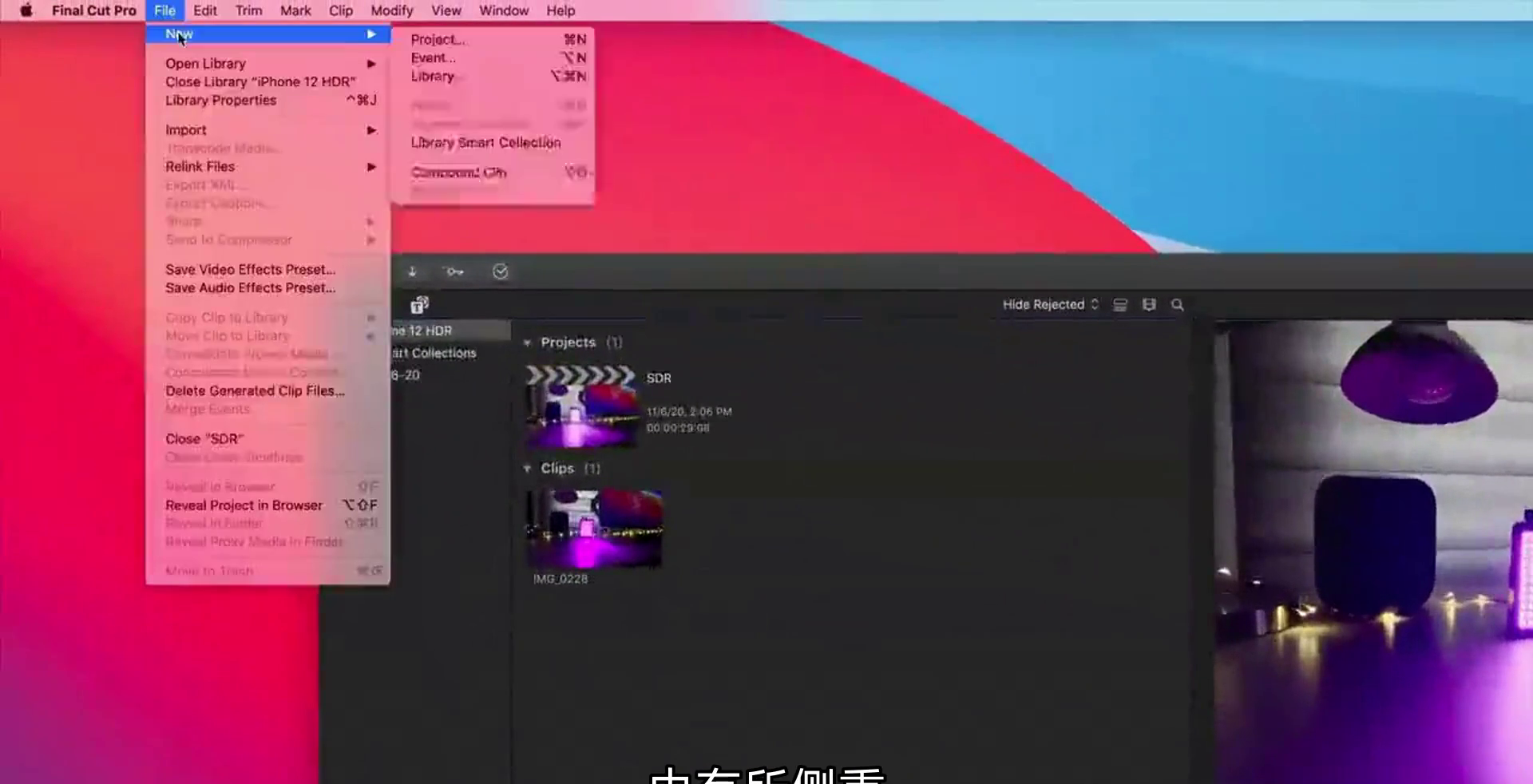
Task: Open the View menu
Action: (x=446, y=10)
